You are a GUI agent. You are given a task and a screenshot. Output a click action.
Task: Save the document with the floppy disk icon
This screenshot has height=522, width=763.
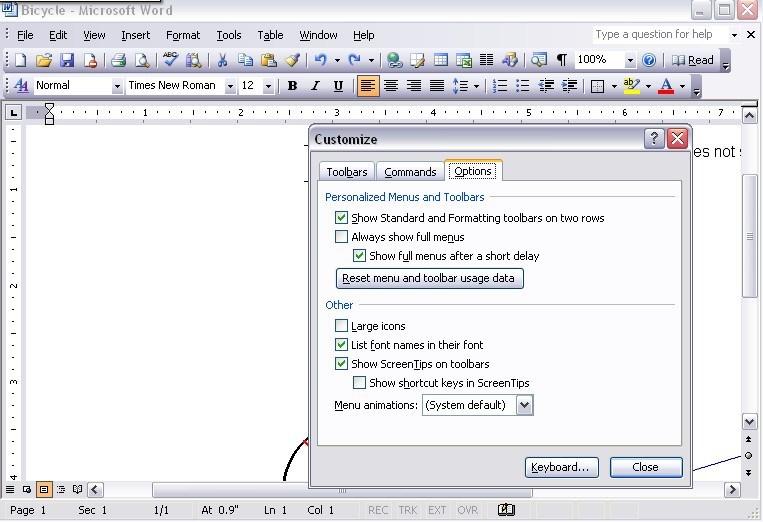pos(67,60)
